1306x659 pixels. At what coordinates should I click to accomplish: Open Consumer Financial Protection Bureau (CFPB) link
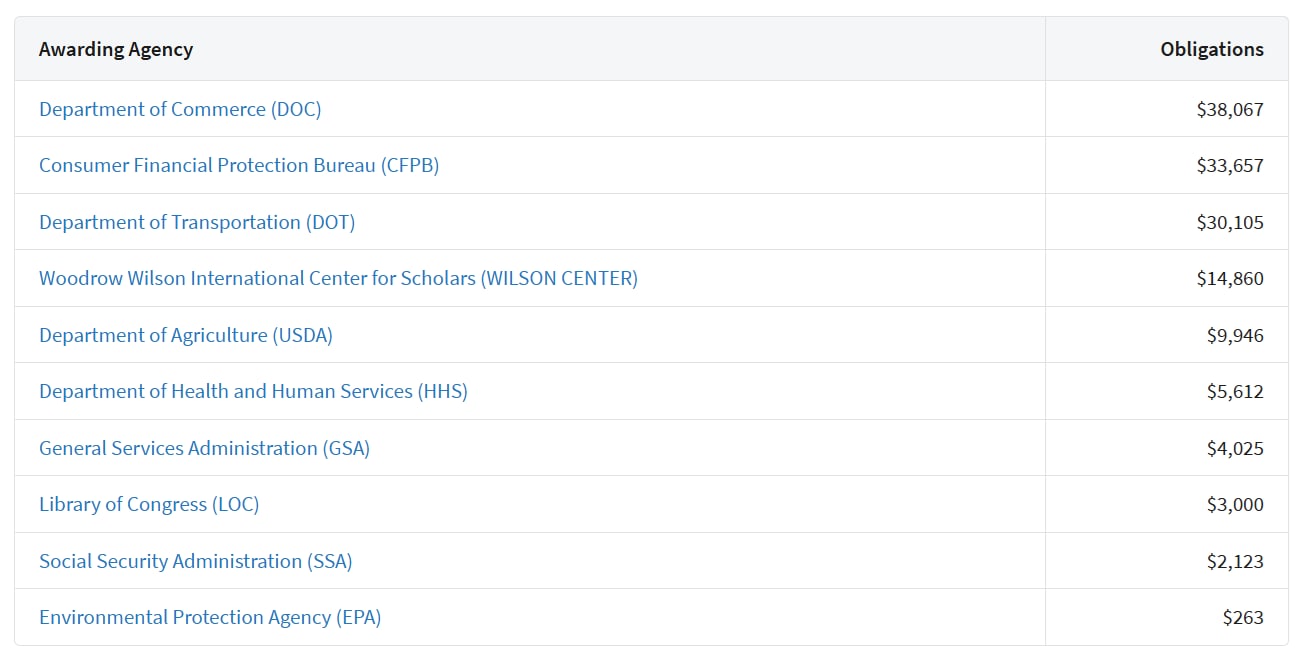[x=239, y=165]
